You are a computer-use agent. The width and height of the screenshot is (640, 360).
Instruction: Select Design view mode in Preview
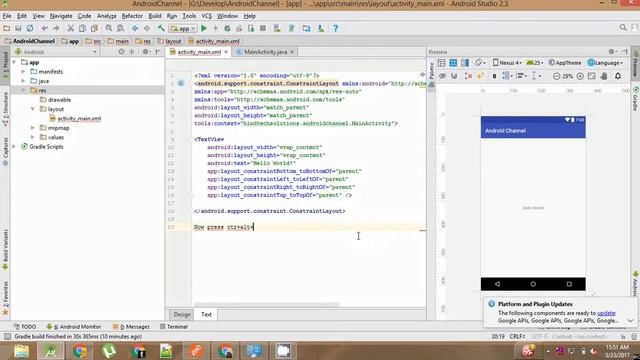tap(441, 63)
